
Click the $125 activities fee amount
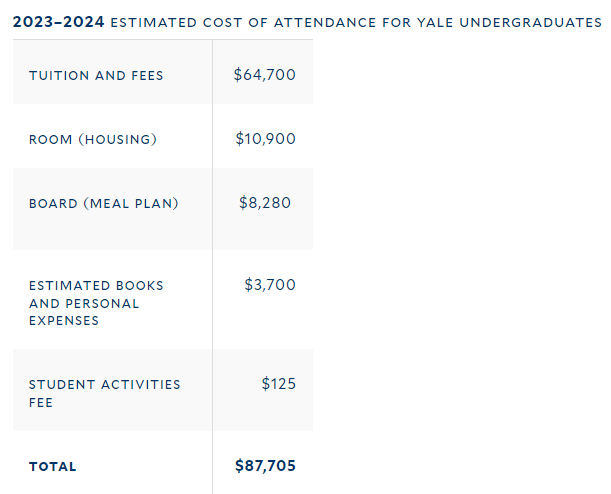coord(279,384)
